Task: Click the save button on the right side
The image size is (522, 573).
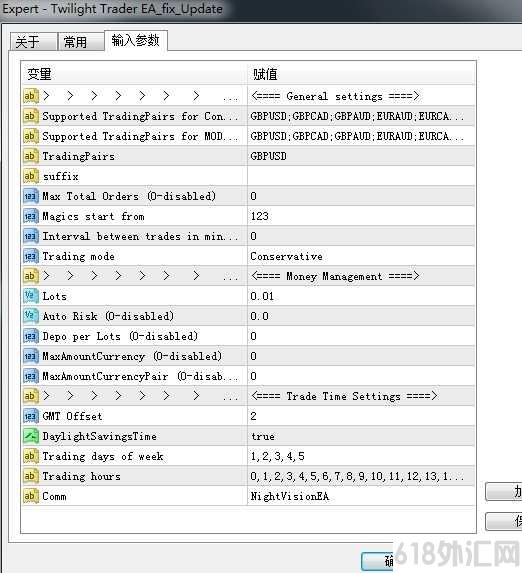Action: coord(503,521)
